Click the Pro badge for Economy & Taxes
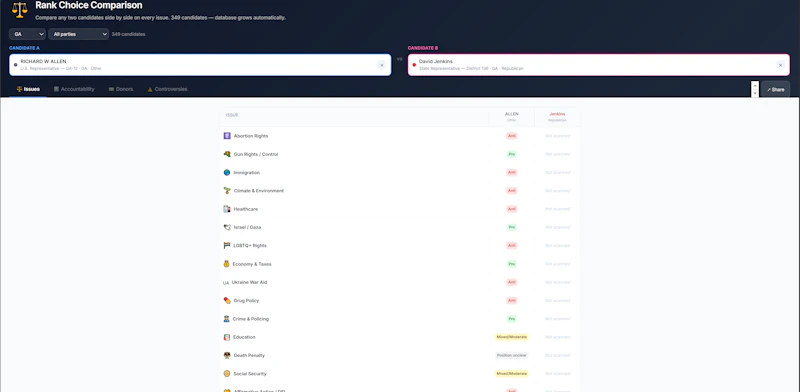This screenshot has width=800, height=392. 512,264
